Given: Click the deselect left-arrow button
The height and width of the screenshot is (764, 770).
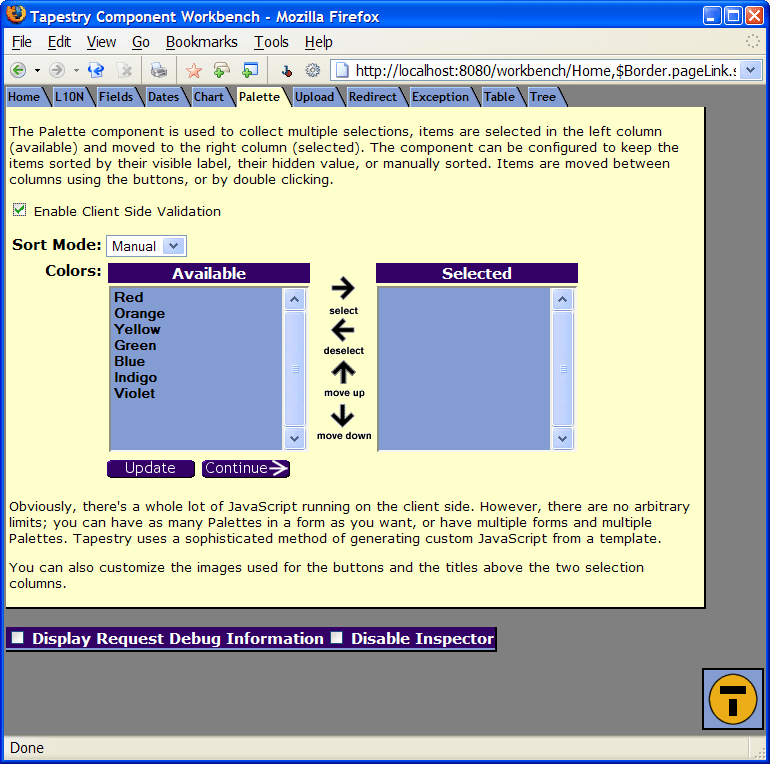Looking at the screenshot, I should (x=343, y=330).
